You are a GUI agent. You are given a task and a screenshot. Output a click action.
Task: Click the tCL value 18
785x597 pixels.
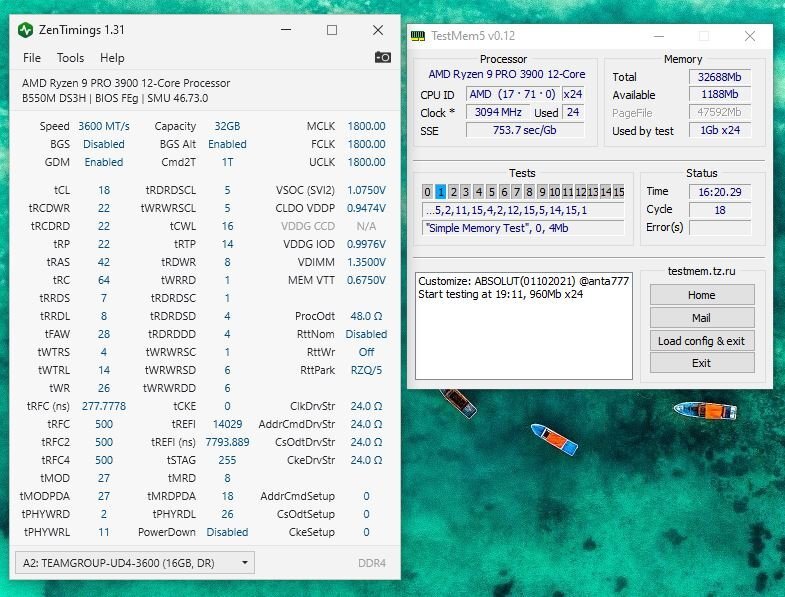(x=104, y=190)
